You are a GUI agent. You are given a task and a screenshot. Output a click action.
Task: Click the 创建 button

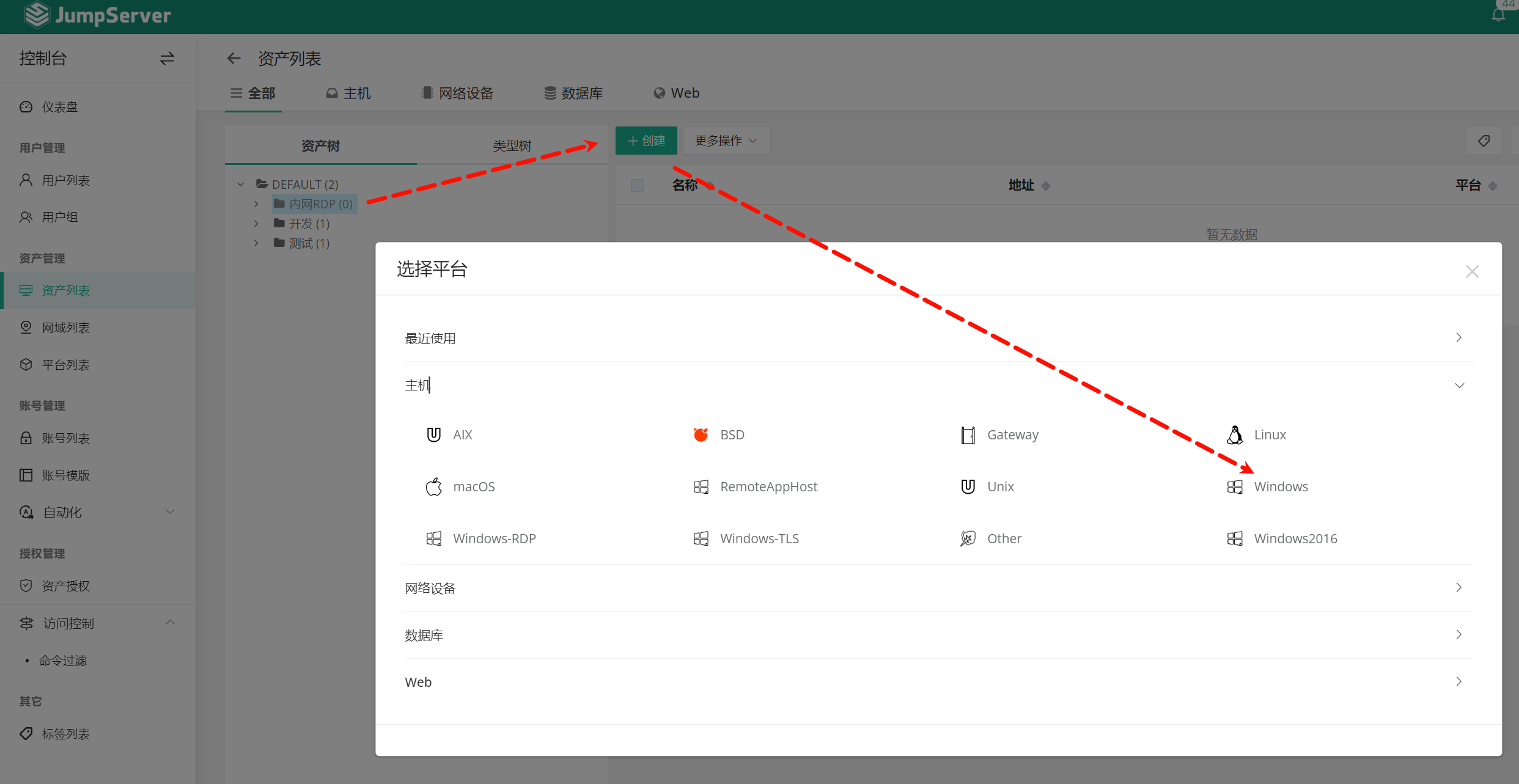[x=646, y=141]
